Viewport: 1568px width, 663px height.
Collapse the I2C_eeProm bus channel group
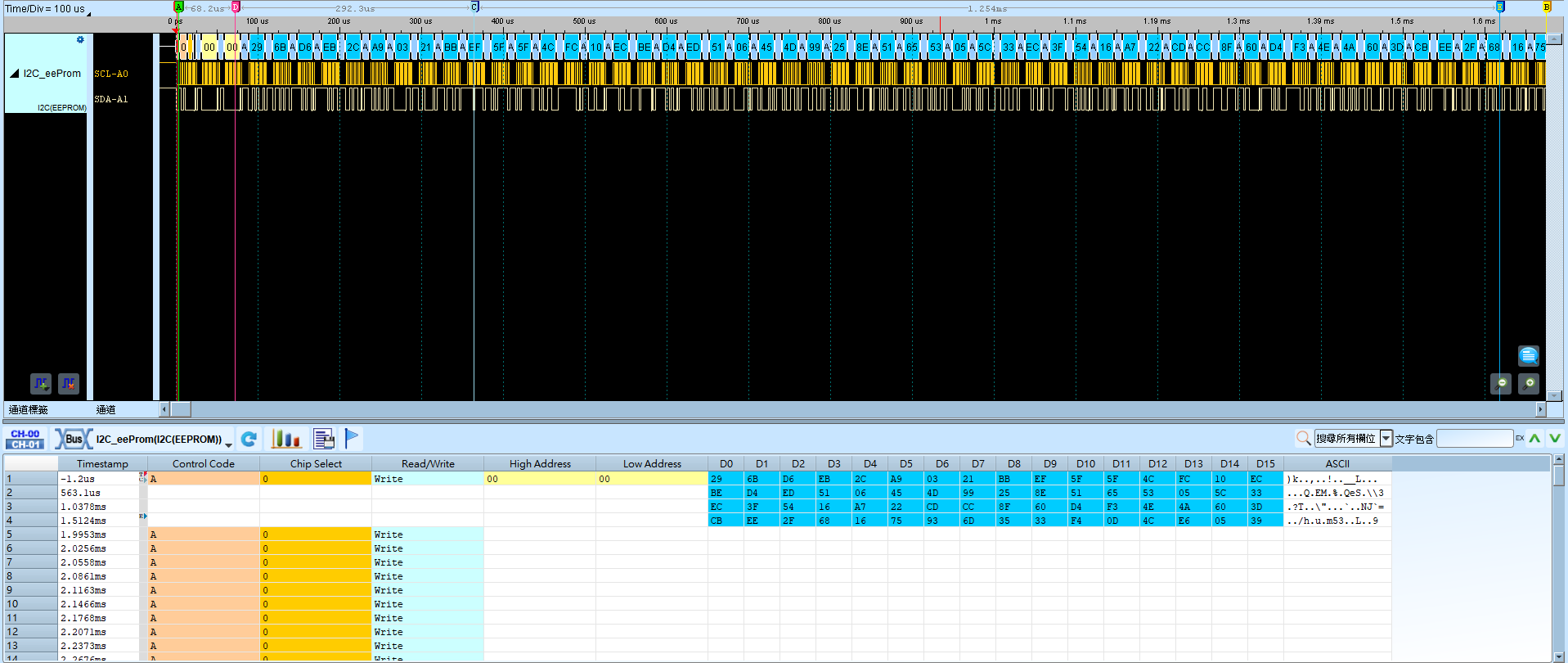click(14, 74)
